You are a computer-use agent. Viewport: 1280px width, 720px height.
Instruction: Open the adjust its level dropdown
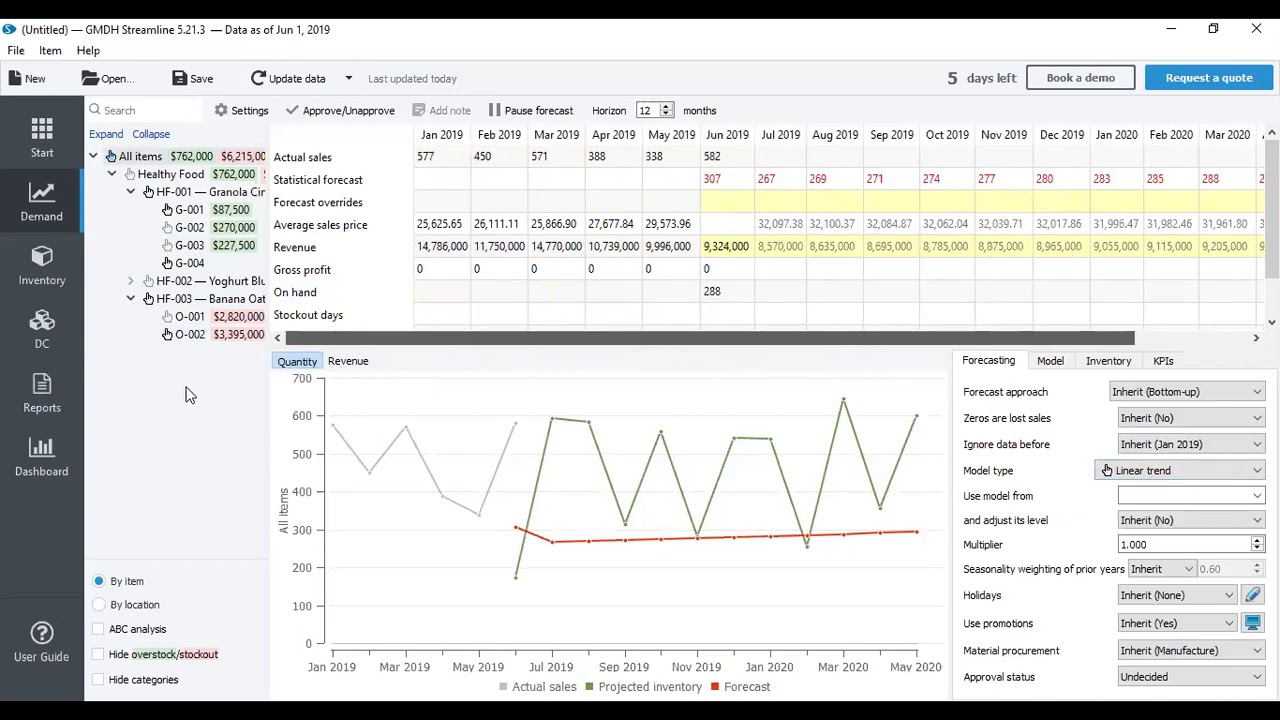click(x=1191, y=520)
